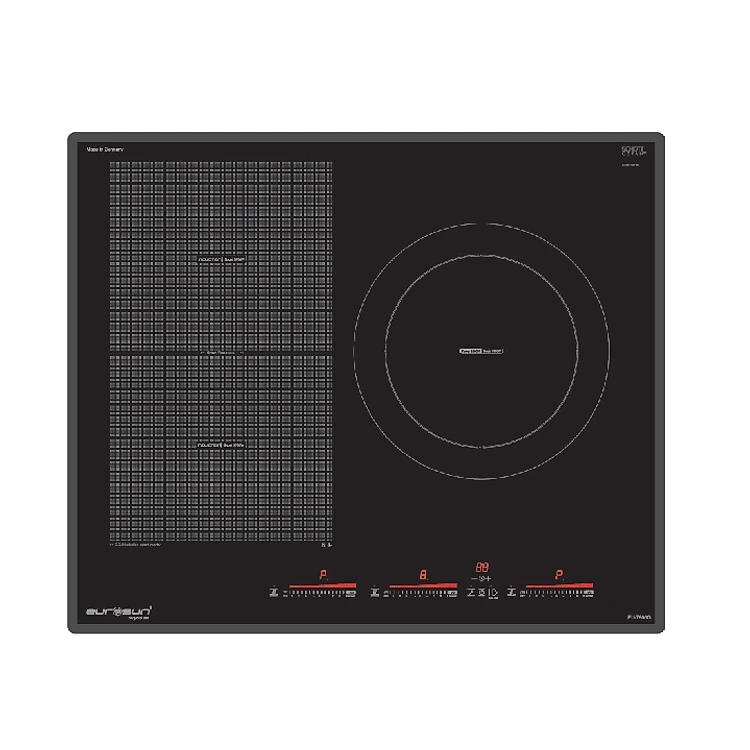Tap the right zone red P display
750x750 pixels.
(558, 575)
